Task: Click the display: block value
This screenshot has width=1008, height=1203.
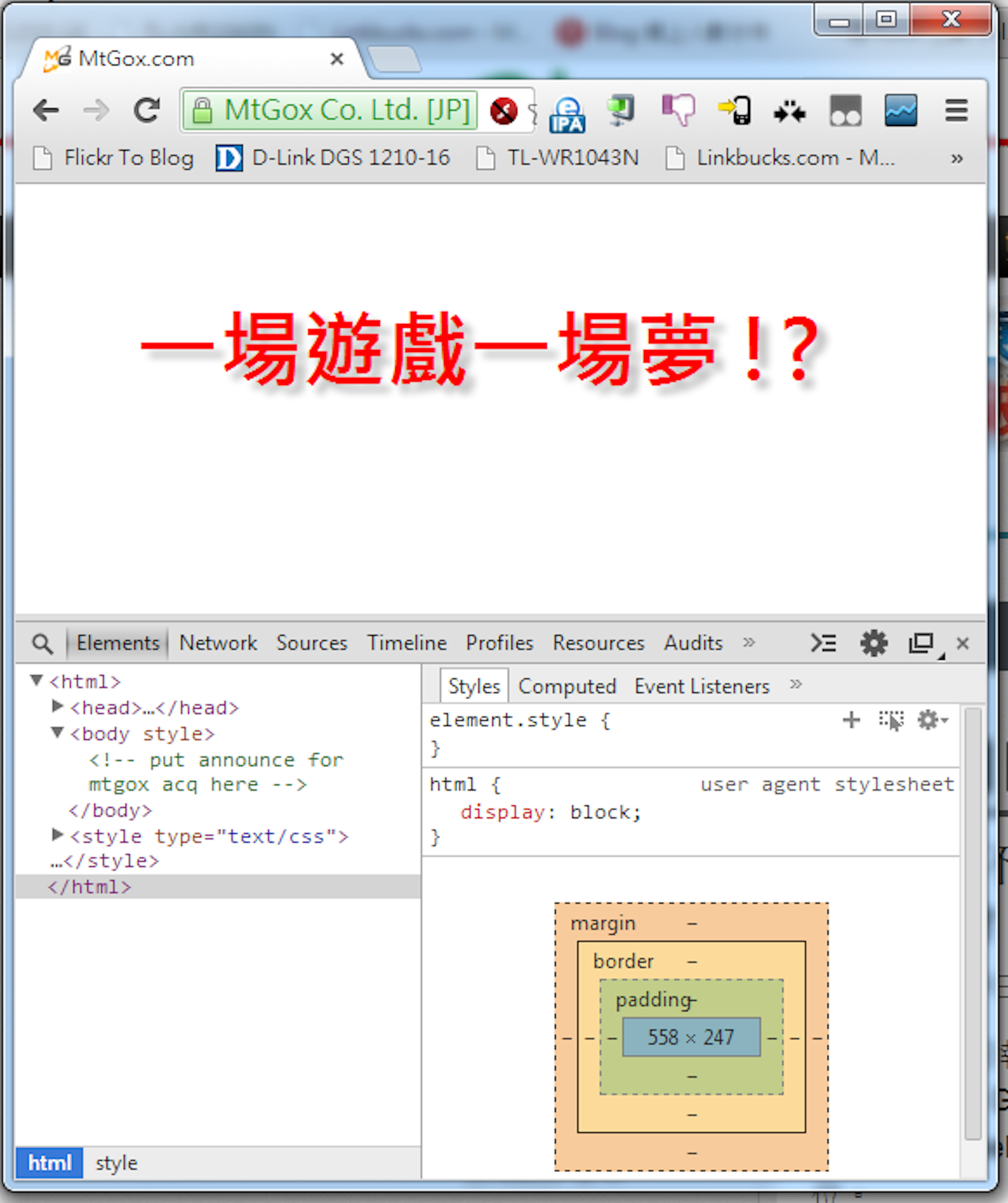Action: click(605, 813)
